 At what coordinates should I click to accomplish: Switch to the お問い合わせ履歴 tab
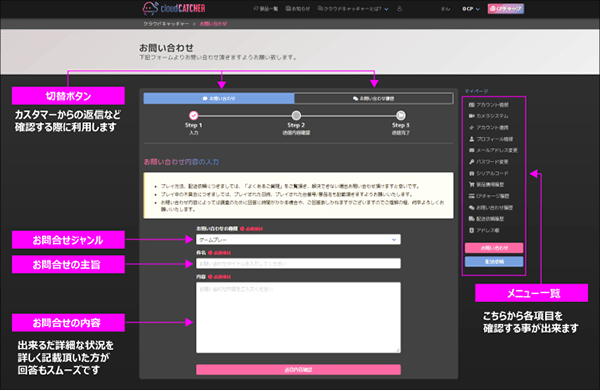coord(373,98)
